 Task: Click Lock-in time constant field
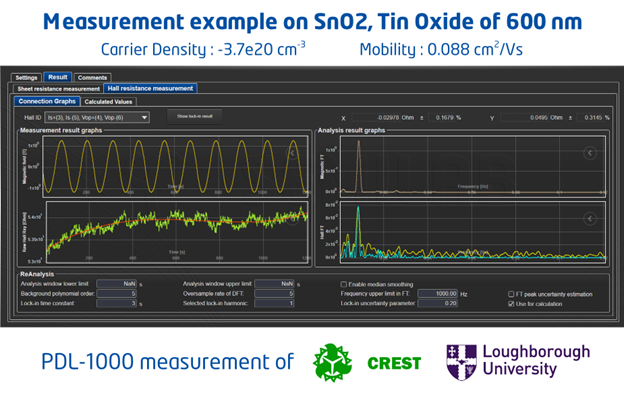click(117, 303)
